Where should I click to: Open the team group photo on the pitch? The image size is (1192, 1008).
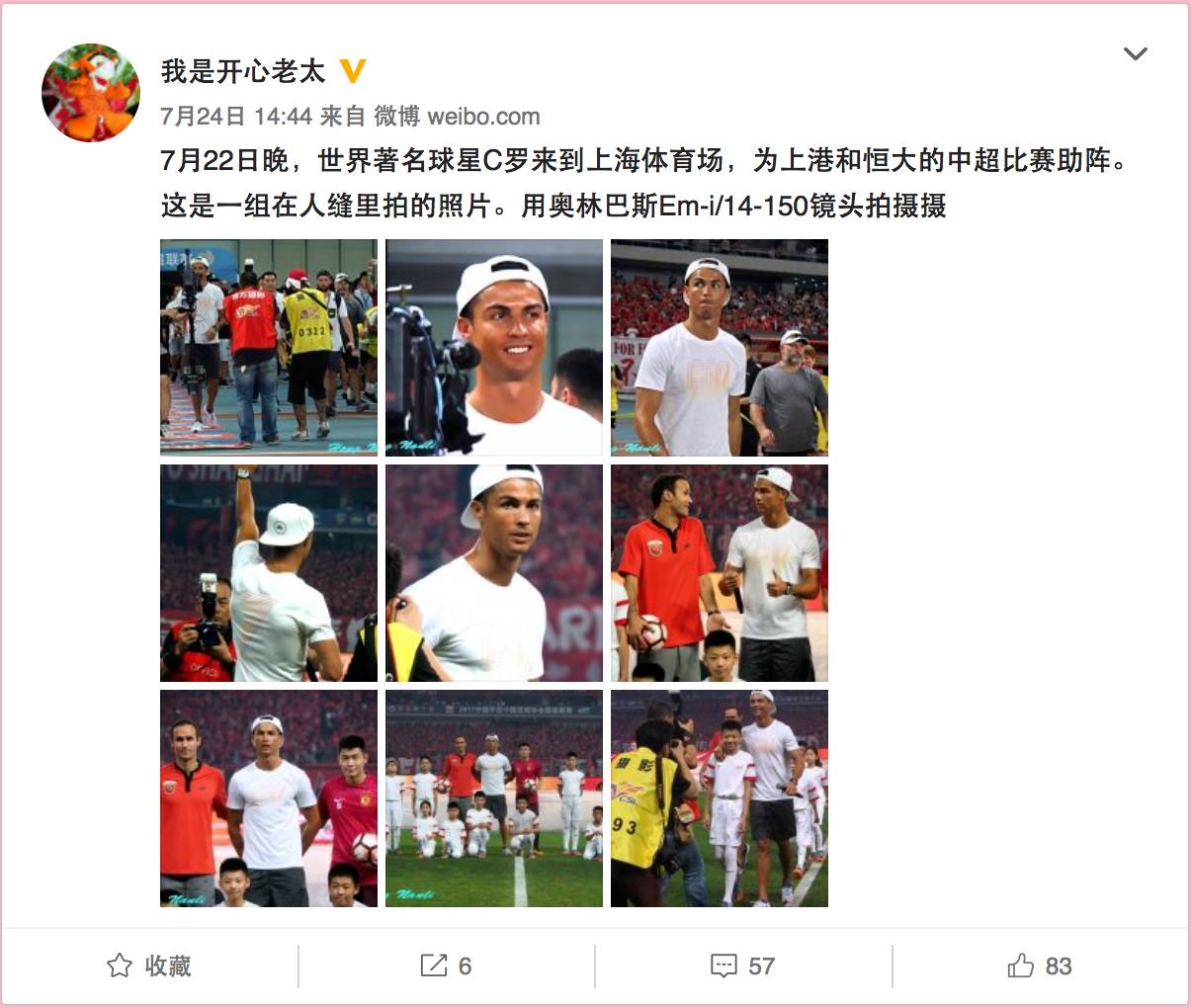[x=494, y=798]
